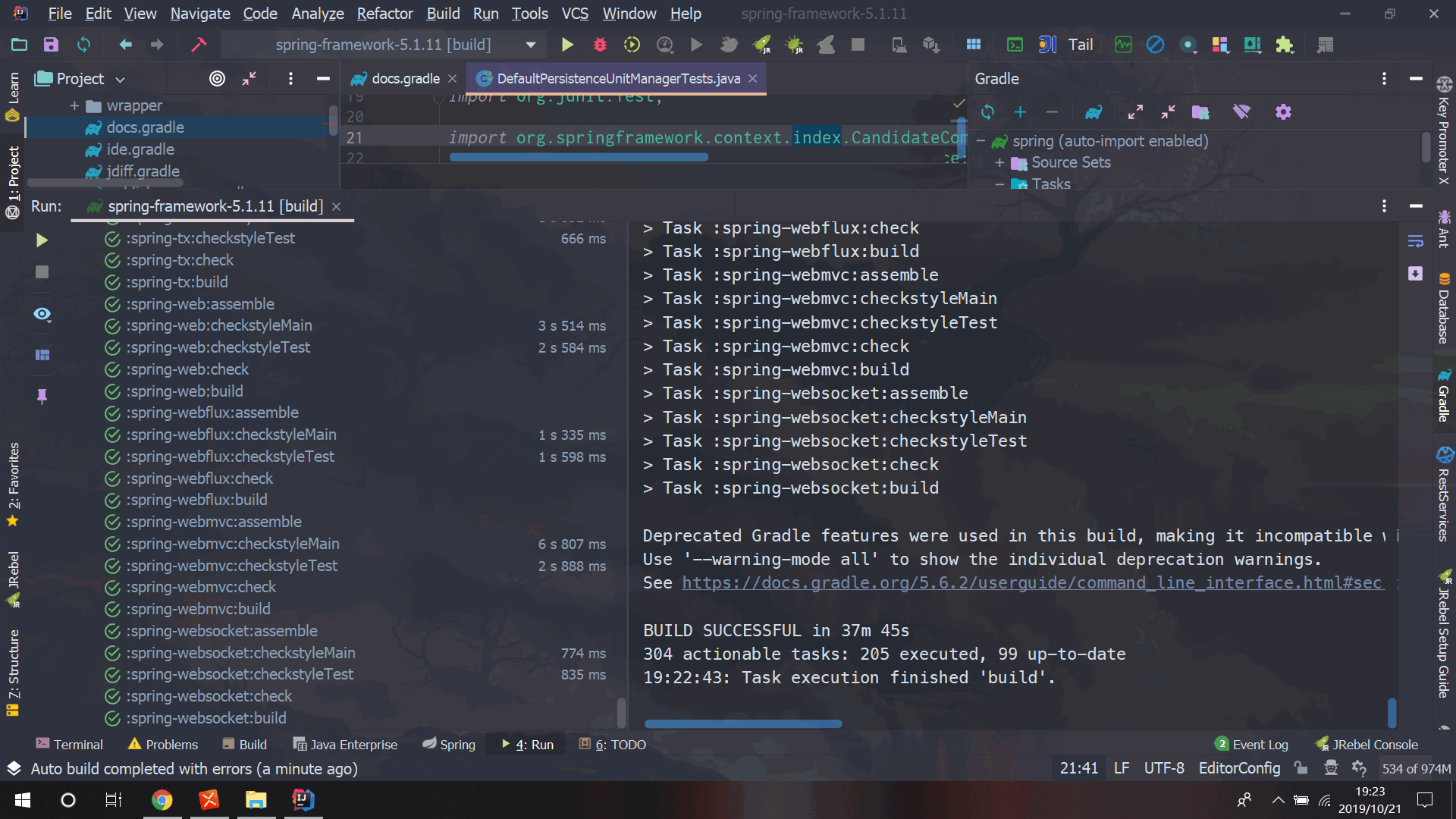Switch to the docs.gradle editor tab
This screenshot has height=819, width=1456.
tap(405, 79)
